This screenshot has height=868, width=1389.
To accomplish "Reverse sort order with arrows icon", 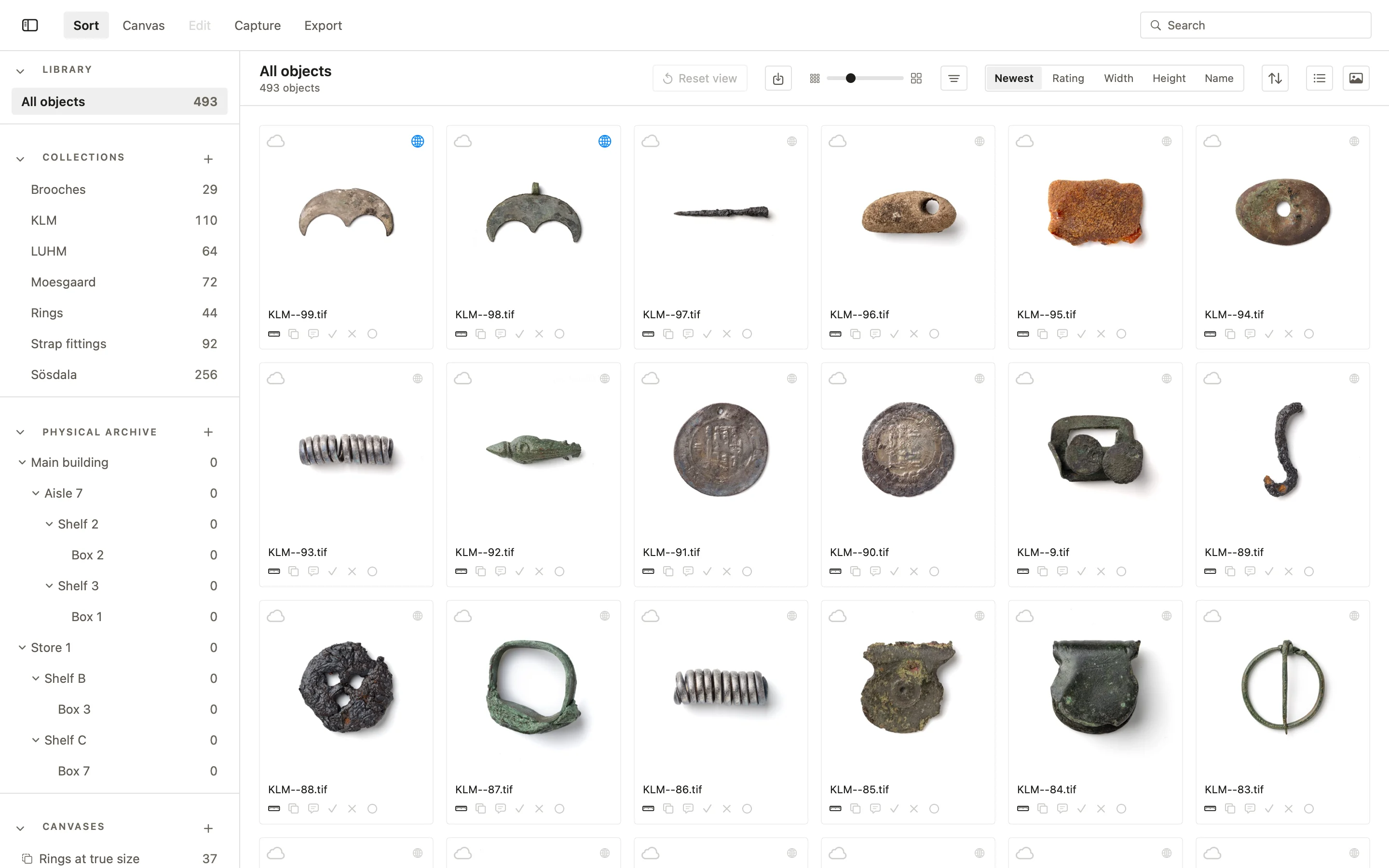I will (1275, 78).
